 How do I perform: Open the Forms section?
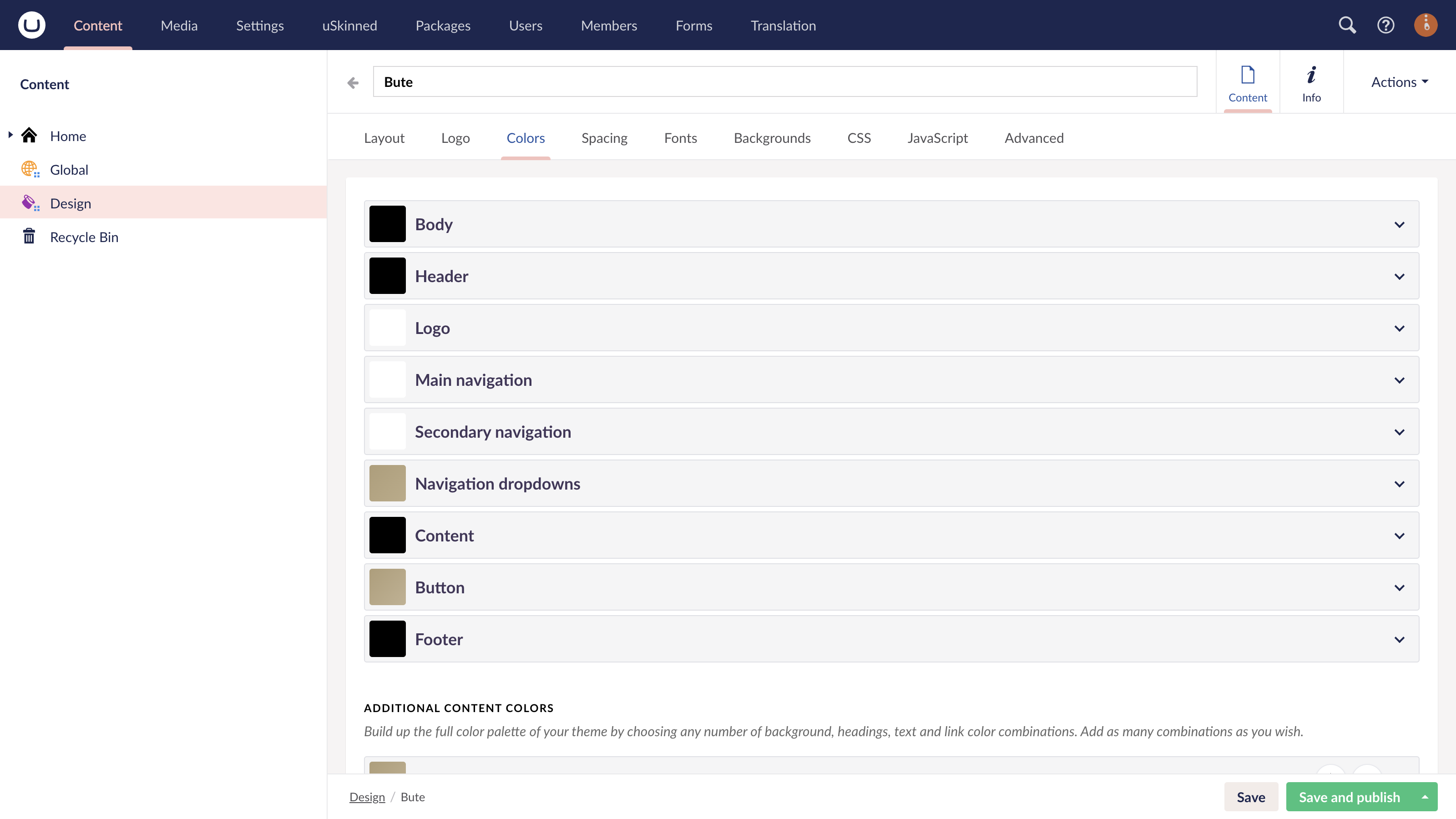693,25
